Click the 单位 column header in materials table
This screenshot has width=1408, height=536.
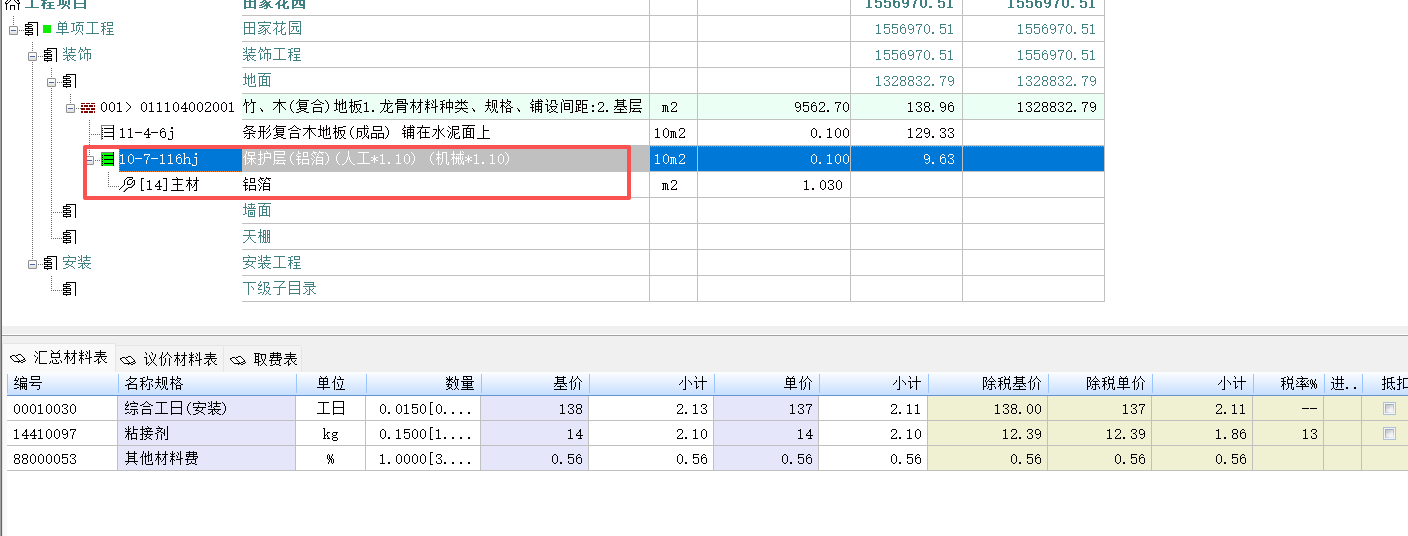(x=332, y=384)
